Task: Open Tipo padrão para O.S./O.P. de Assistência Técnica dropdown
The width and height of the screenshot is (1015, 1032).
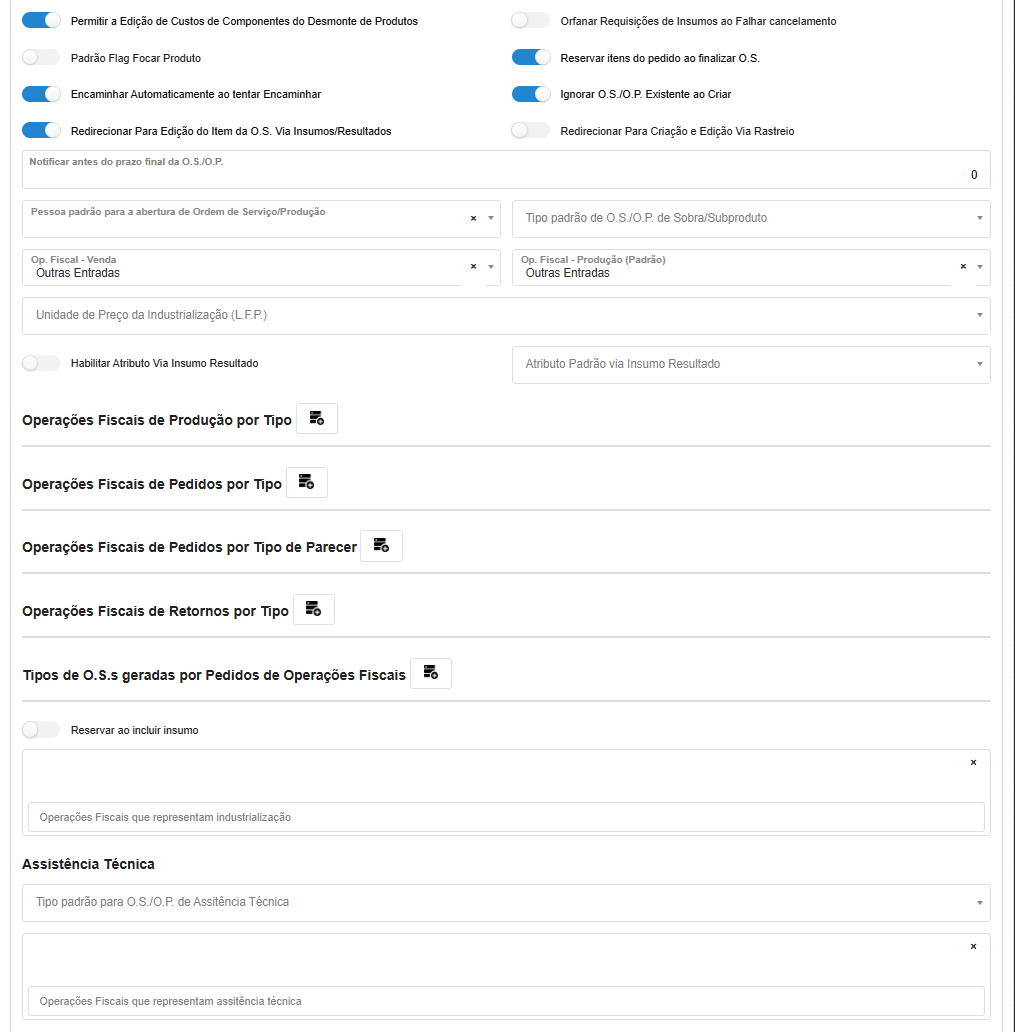Action: [x=506, y=902]
